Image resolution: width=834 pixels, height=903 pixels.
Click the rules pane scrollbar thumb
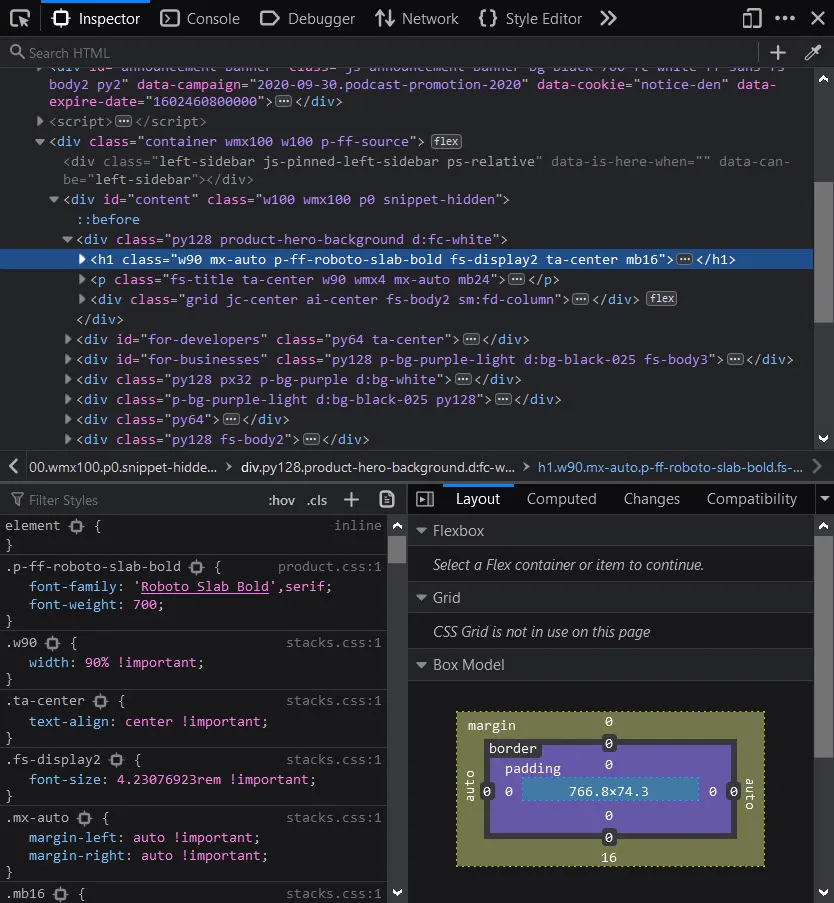point(397,549)
